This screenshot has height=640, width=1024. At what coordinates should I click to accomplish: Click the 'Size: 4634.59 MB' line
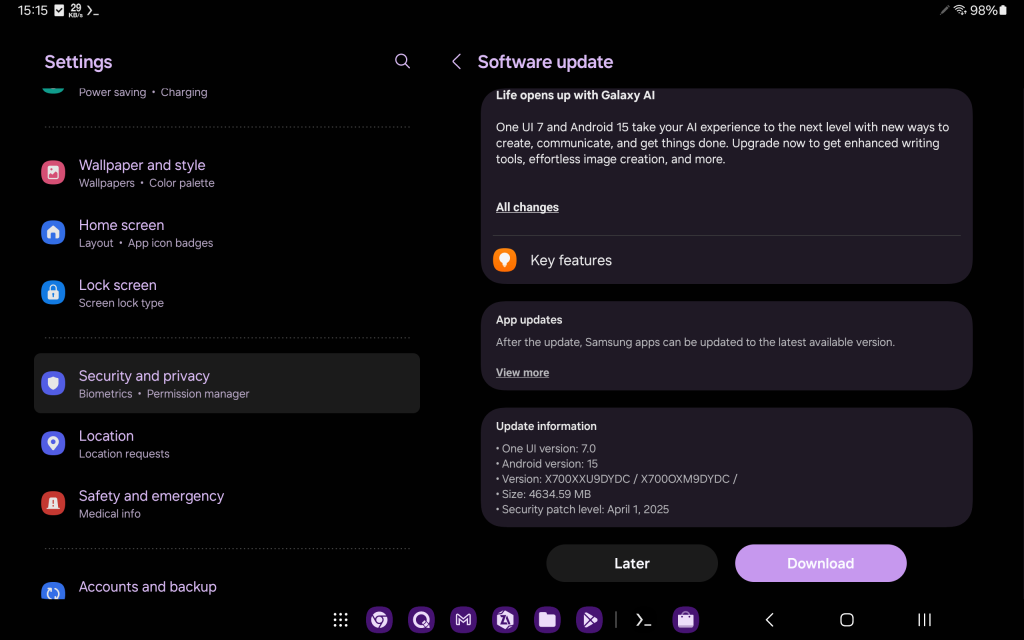click(543, 494)
